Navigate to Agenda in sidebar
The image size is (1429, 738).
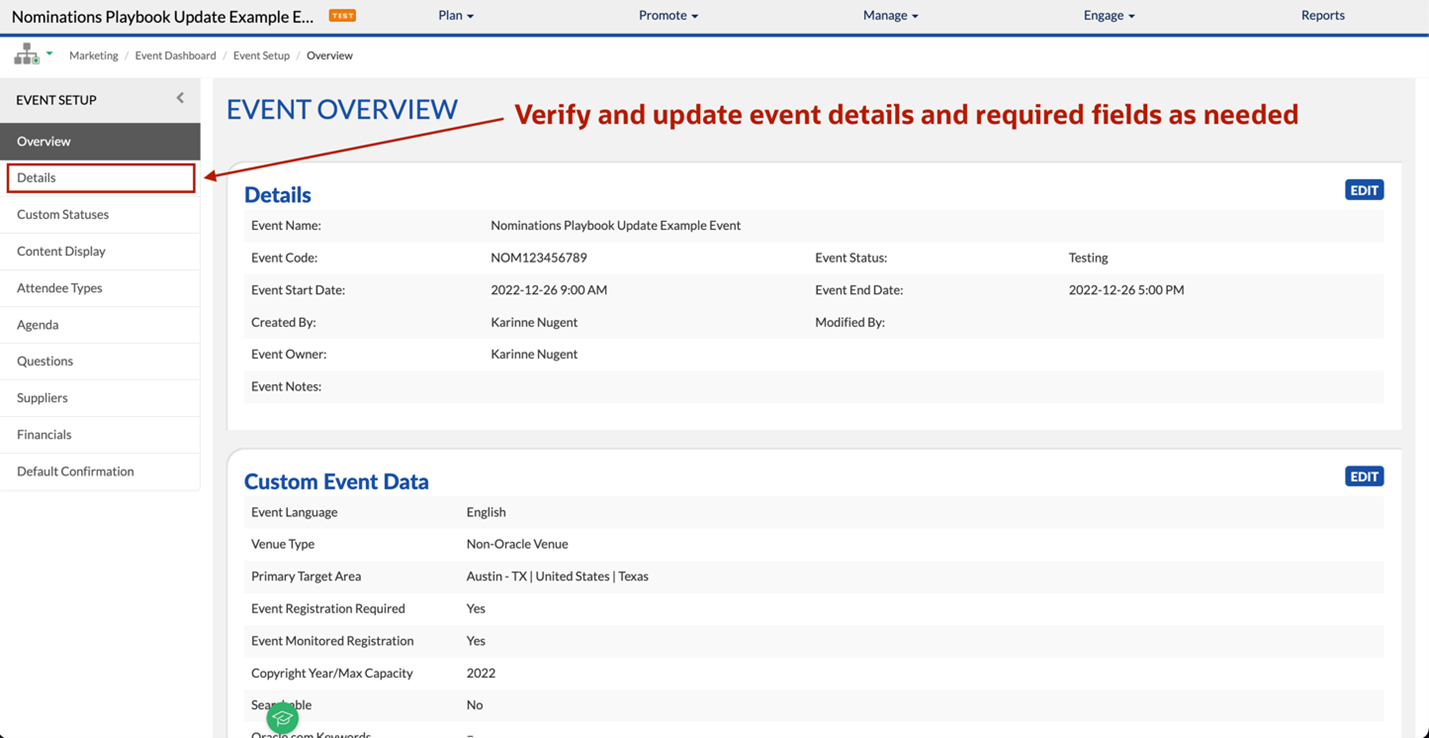tap(38, 325)
